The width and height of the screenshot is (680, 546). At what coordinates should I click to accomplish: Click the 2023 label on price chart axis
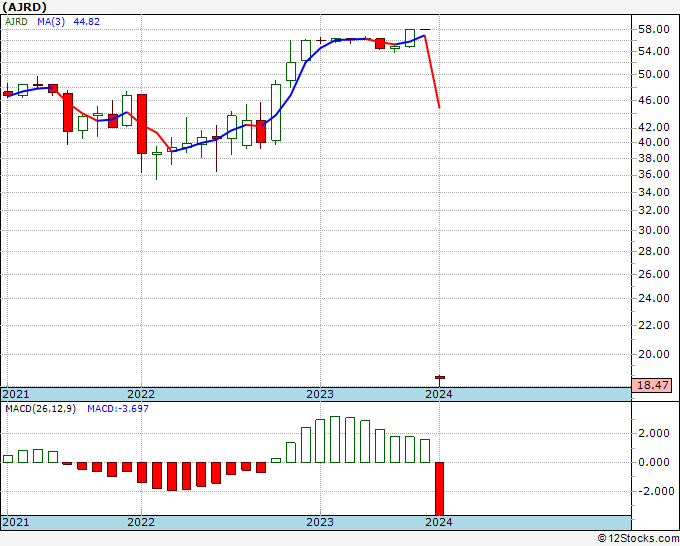tap(320, 394)
